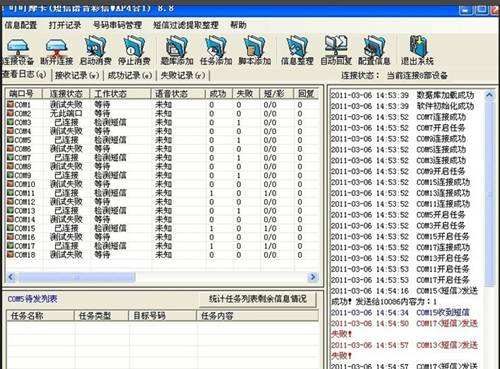Click the 短/彩 column header
The image size is (500, 369).
[x=276, y=94]
